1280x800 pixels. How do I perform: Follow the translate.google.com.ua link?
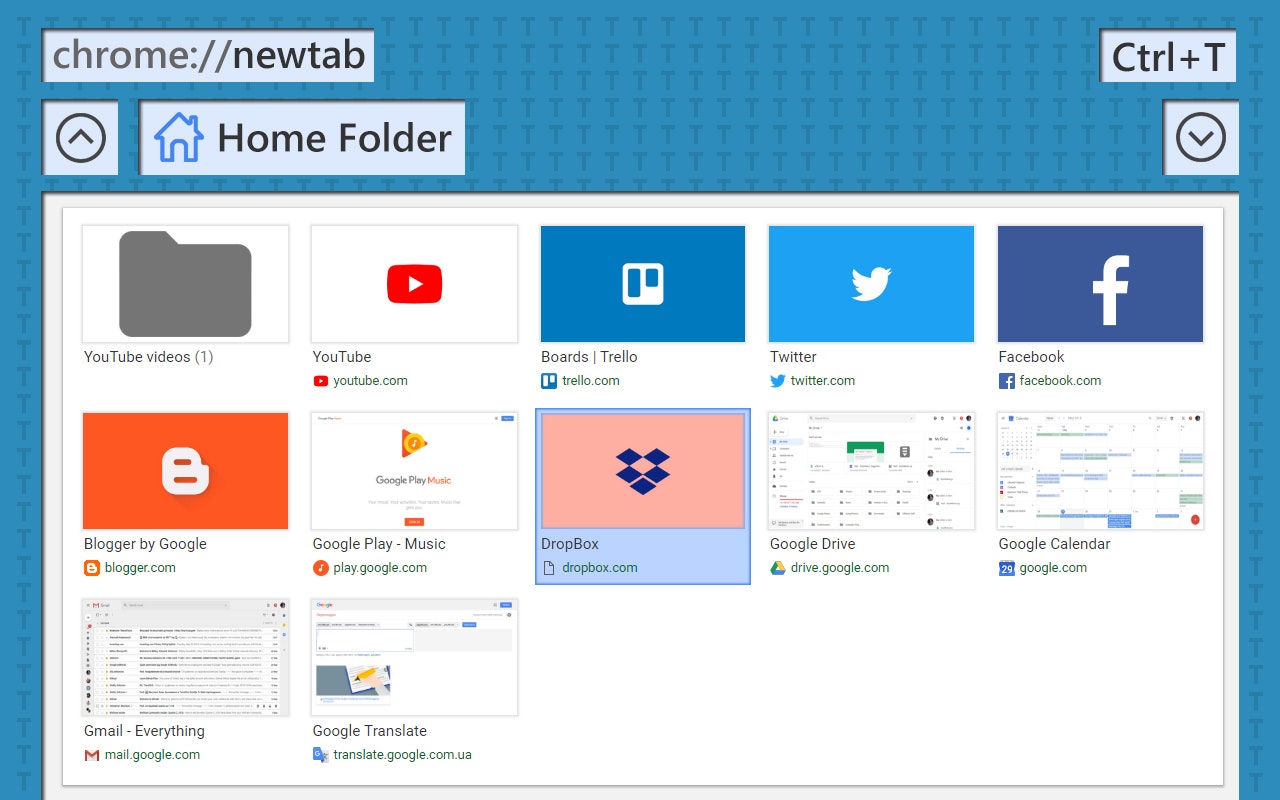(x=400, y=755)
